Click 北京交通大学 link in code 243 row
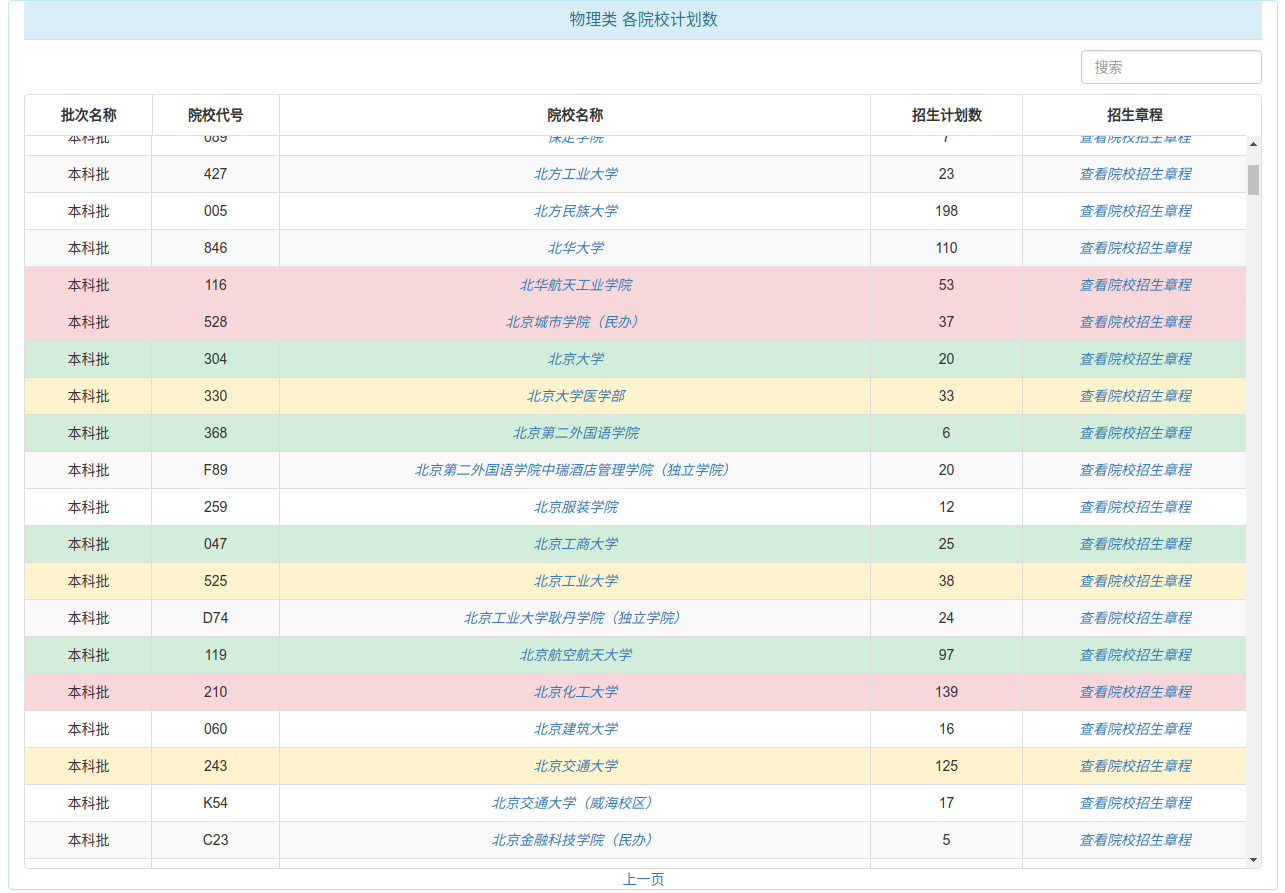 pyautogui.click(x=575, y=766)
